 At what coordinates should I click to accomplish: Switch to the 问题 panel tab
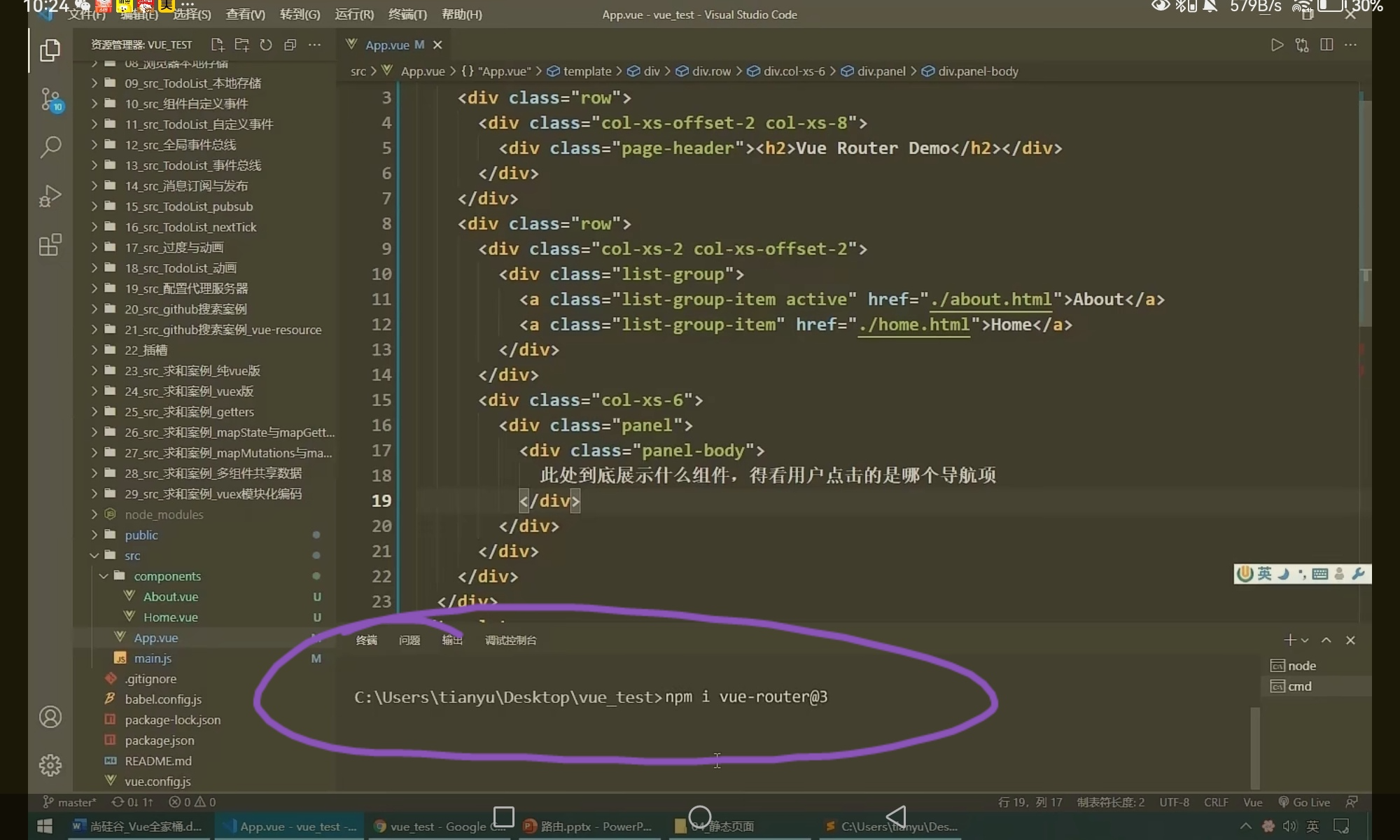(x=409, y=640)
